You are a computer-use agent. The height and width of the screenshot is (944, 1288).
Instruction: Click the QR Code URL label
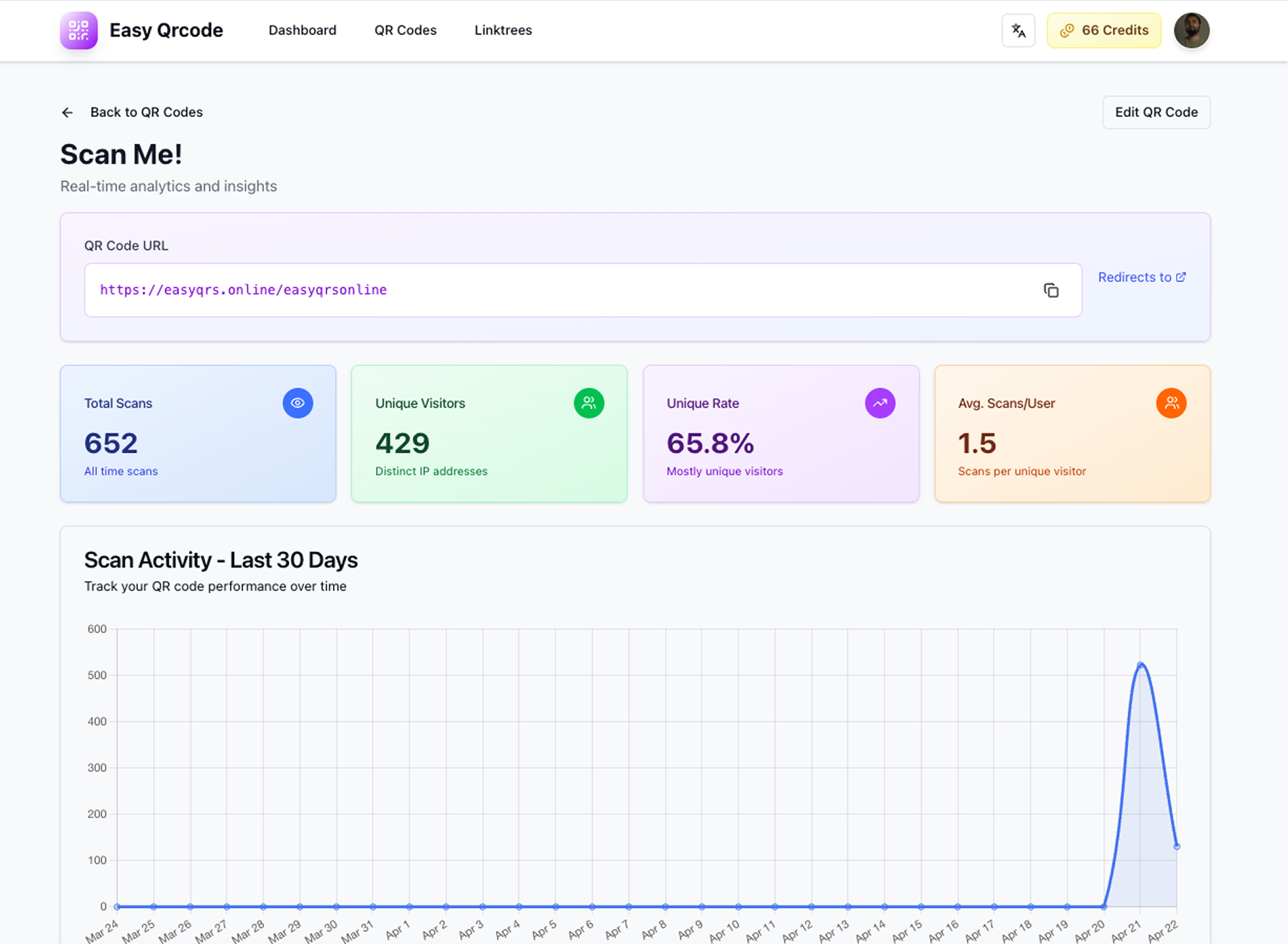(x=126, y=245)
